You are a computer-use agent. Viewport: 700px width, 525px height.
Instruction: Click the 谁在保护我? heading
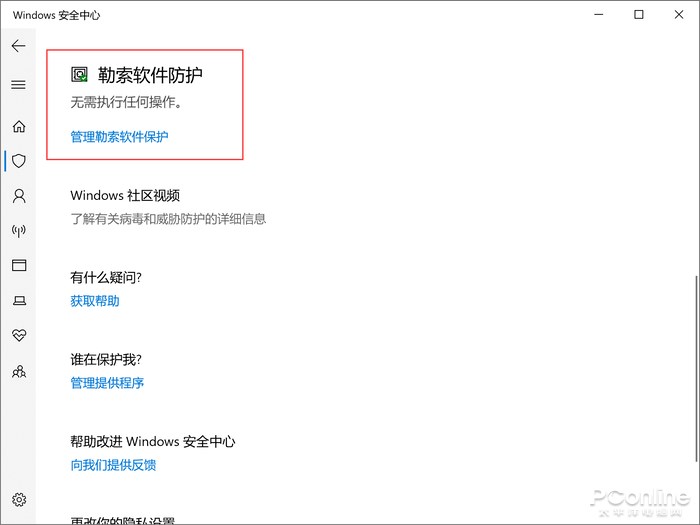[106, 360]
